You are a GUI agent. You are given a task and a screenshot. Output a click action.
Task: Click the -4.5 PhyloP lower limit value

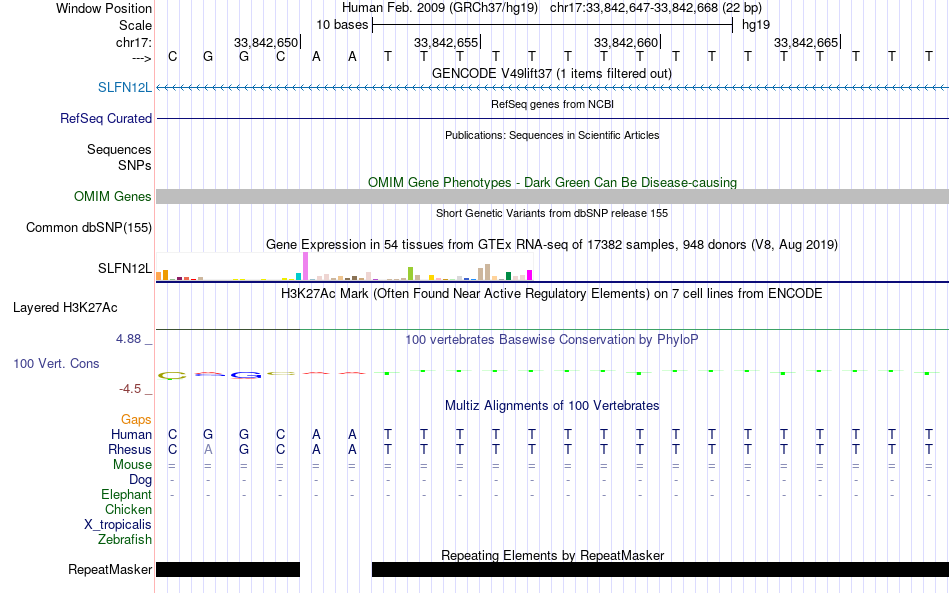[130, 389]
